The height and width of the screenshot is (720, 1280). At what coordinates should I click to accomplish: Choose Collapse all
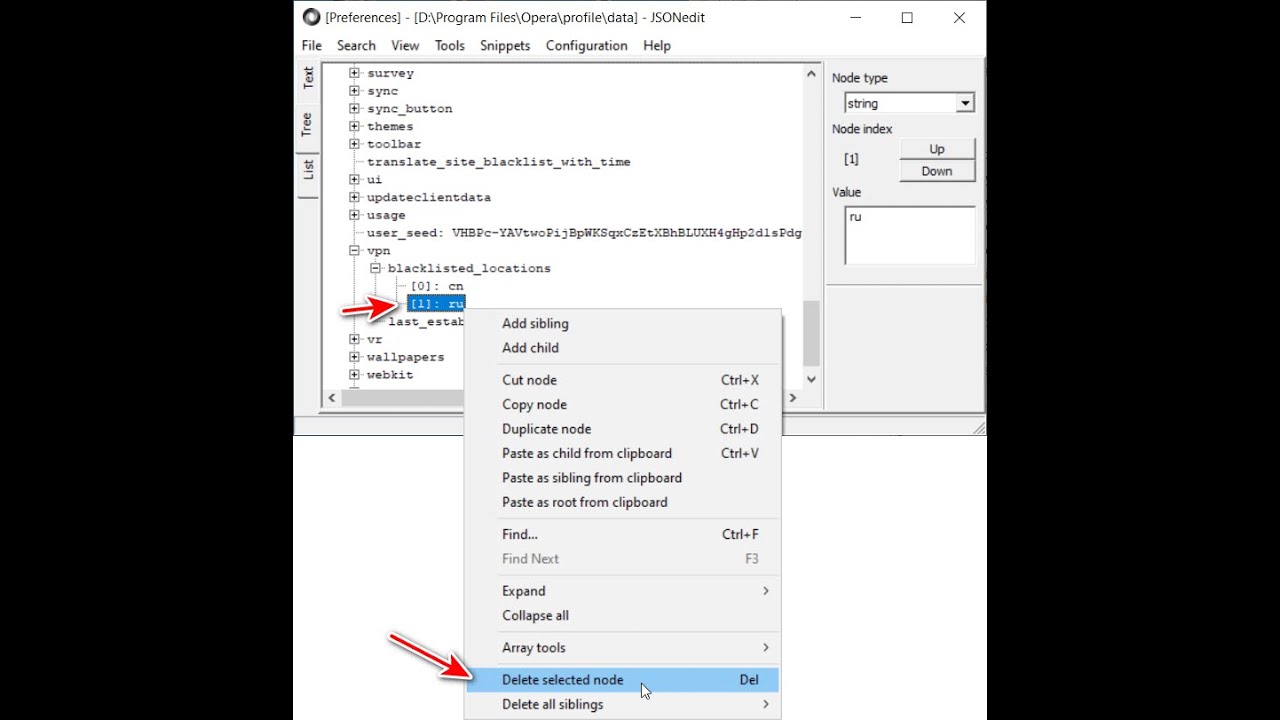[x=622, y=615]
